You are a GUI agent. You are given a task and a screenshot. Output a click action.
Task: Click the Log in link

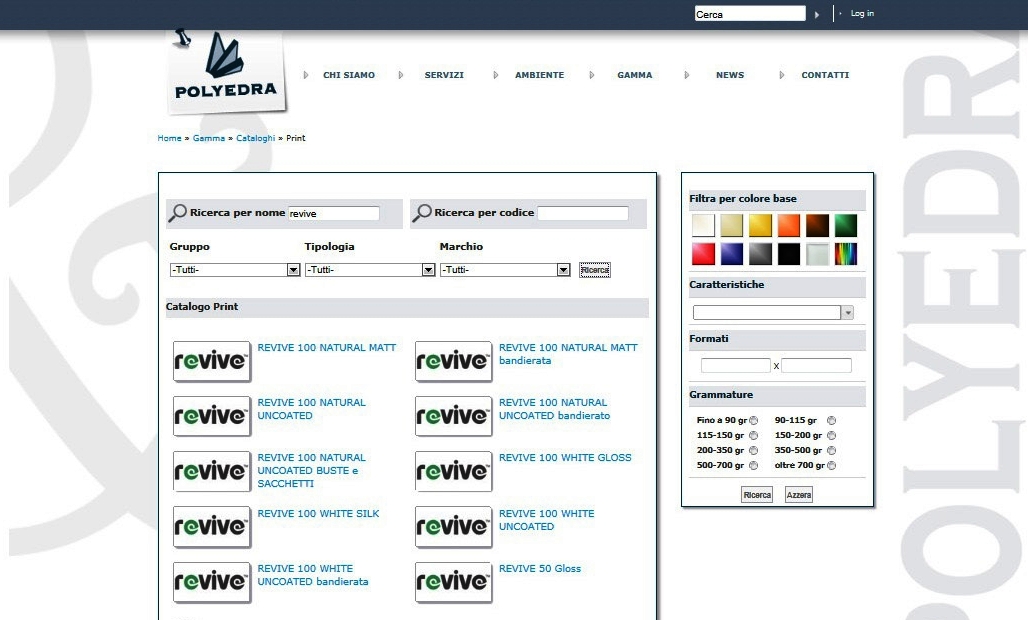(x=862, y=14)
